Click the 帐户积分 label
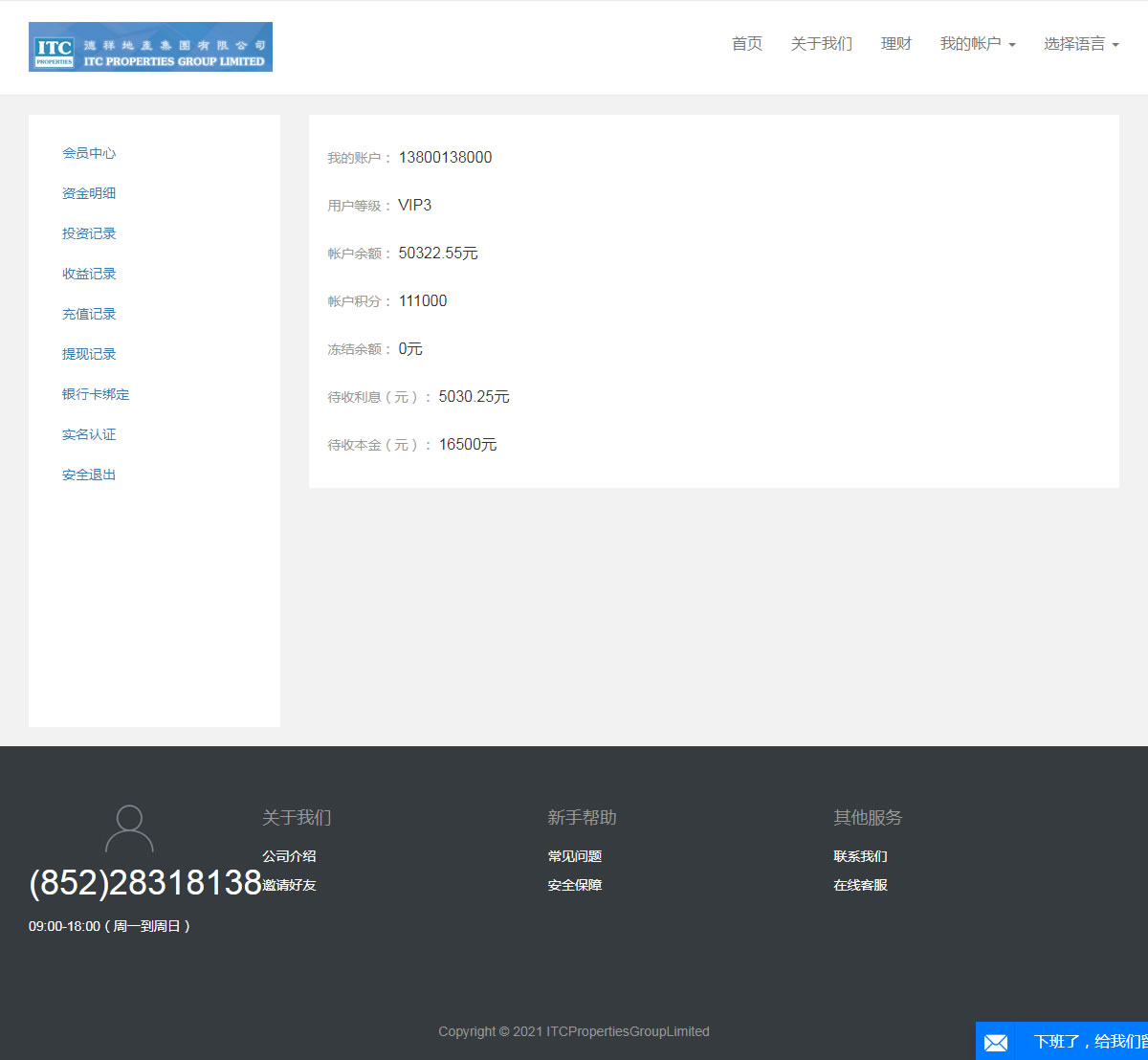Screen dimensions: 1148x1060 coord(360,301)
